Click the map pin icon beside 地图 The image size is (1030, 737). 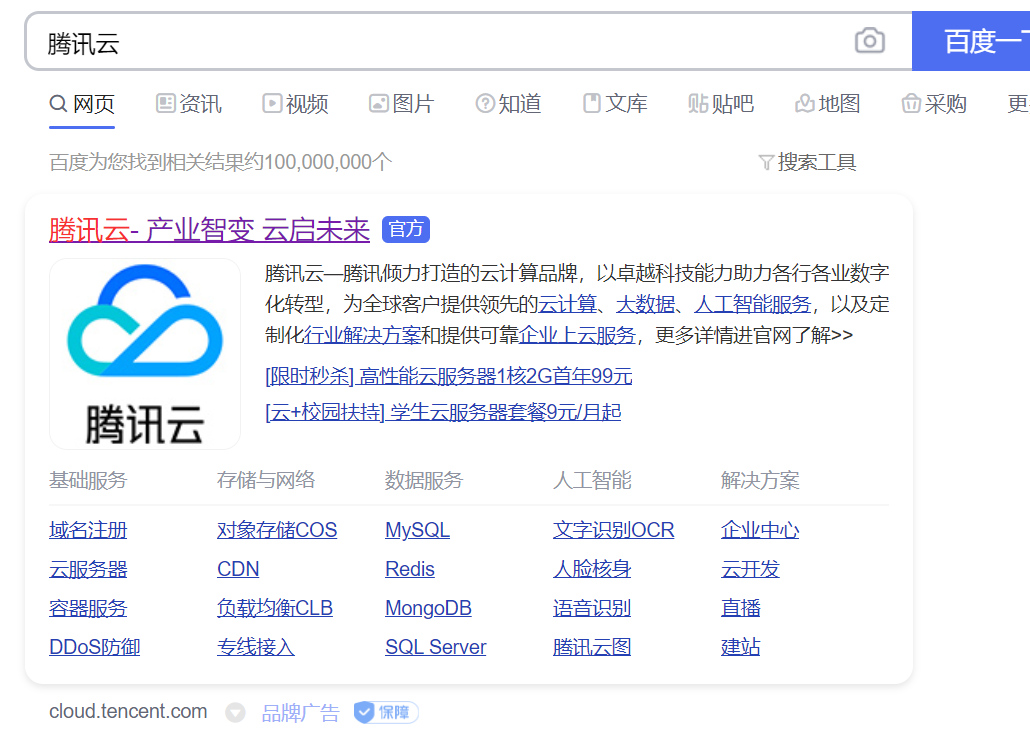click(x=803, y=103)
